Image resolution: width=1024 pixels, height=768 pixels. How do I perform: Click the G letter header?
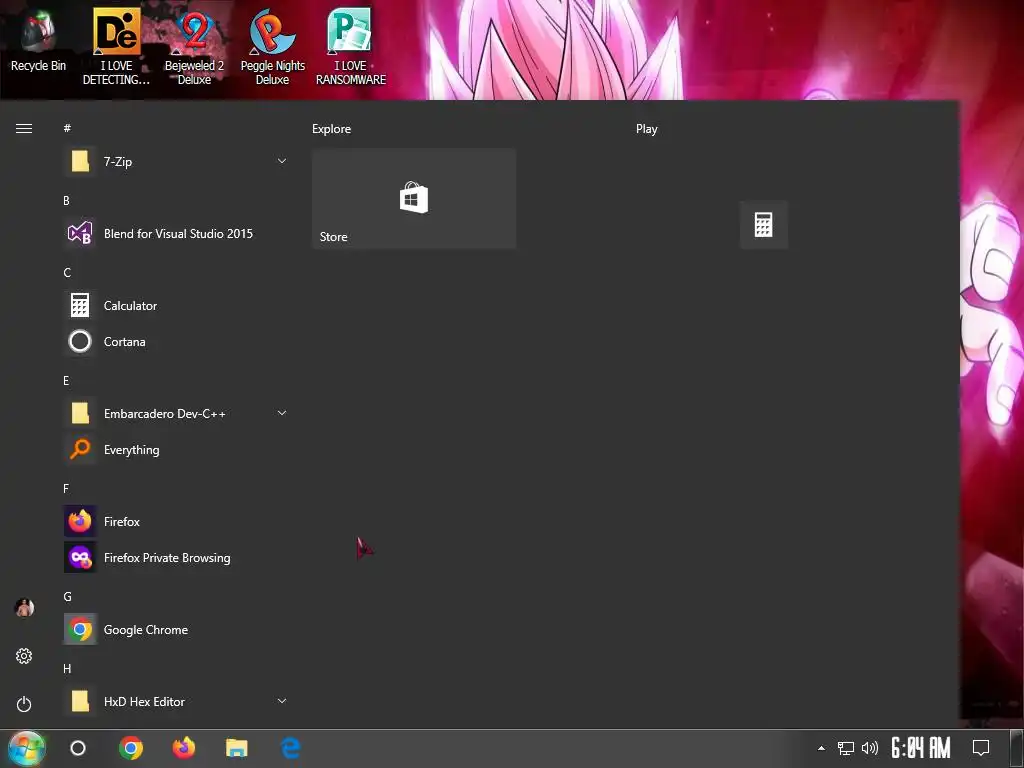[67, 596]
